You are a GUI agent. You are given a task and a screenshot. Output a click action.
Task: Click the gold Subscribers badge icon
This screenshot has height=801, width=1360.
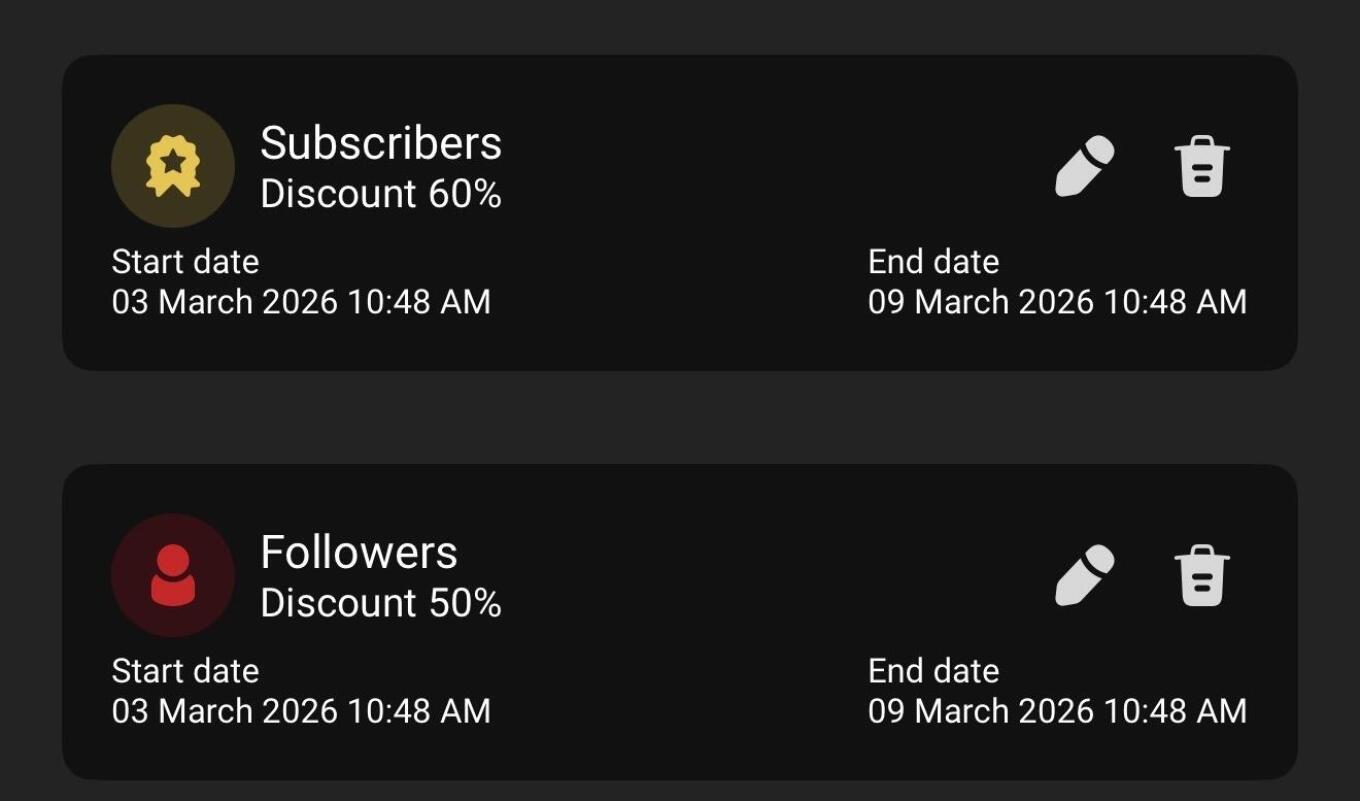click(173, 166)
